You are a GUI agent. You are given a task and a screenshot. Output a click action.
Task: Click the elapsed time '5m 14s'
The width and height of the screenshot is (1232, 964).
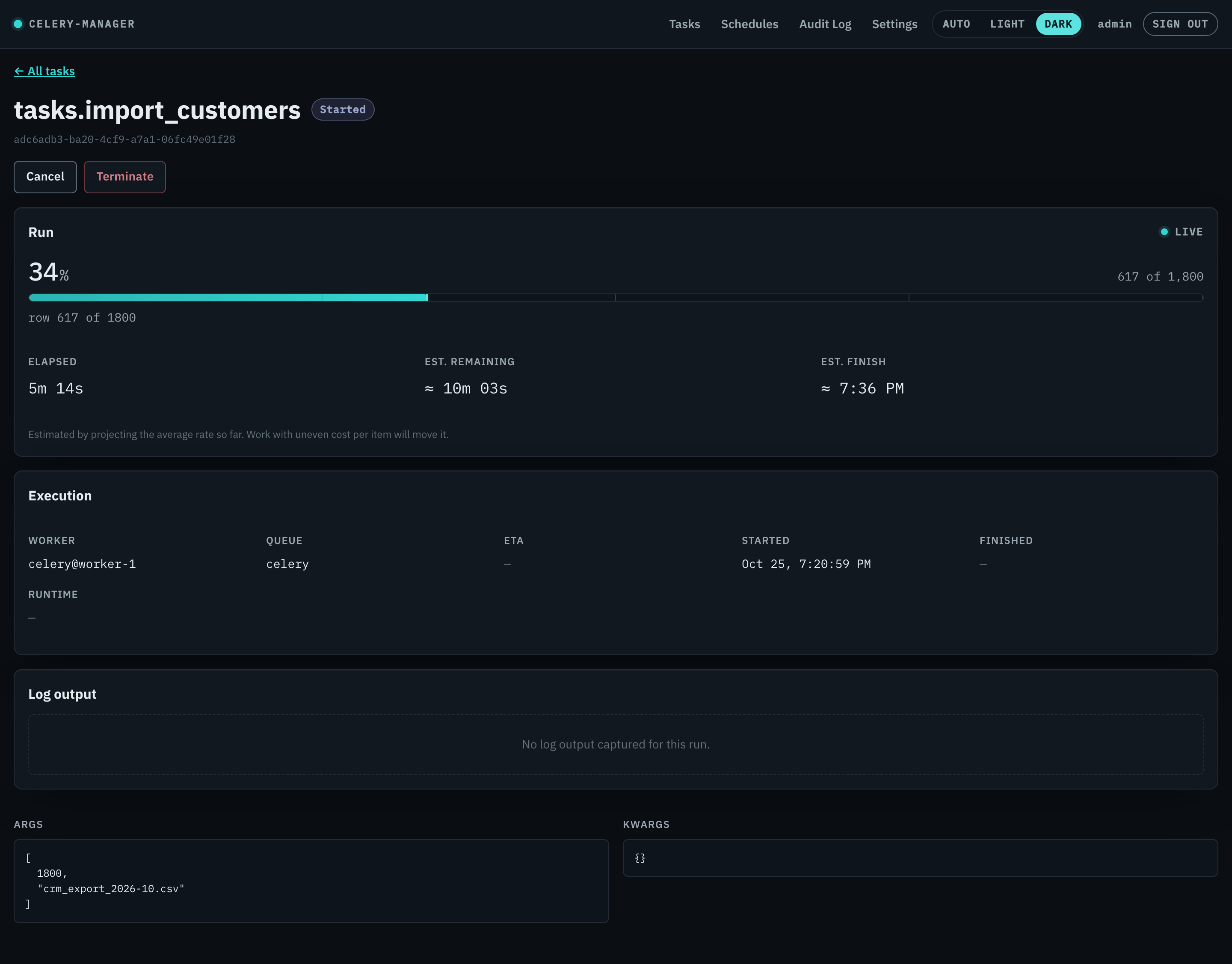[56, 388]
